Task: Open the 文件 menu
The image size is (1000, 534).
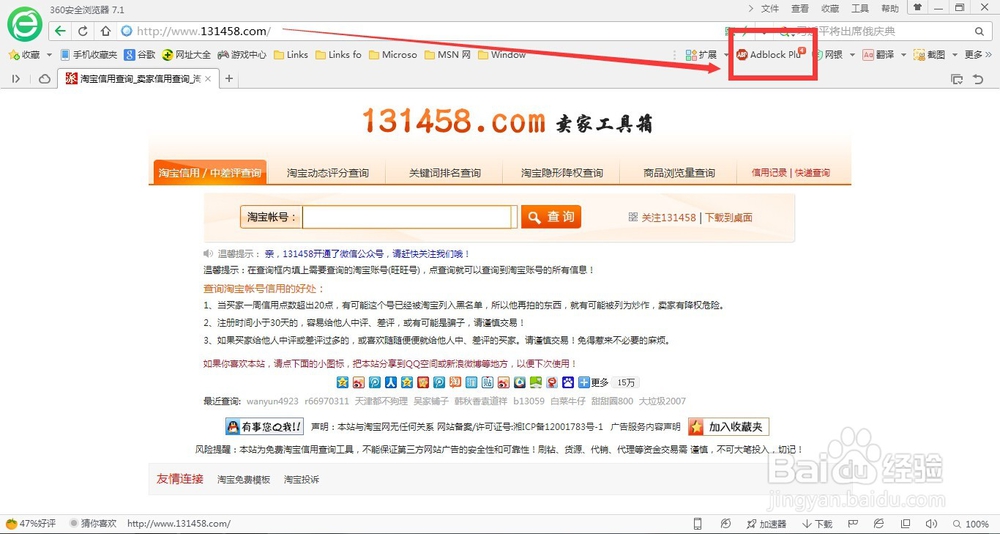Action: 770,8
